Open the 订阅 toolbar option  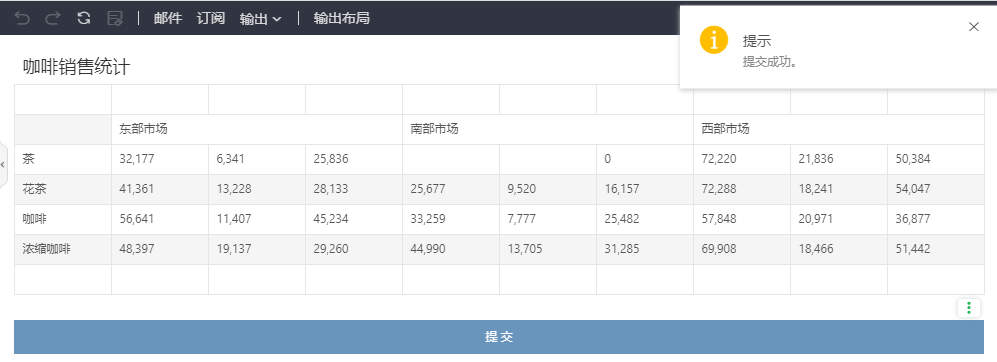click(211, 18)
